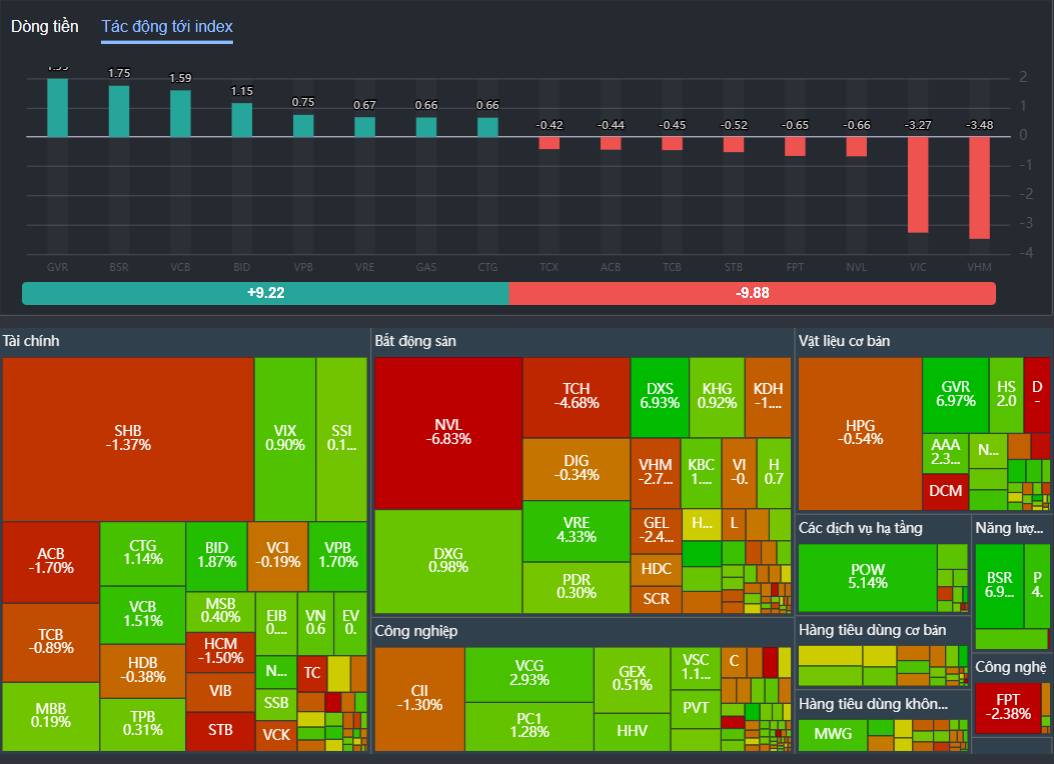
Task: Open the TCH -4.68% tile
Action: click(576, 397)
